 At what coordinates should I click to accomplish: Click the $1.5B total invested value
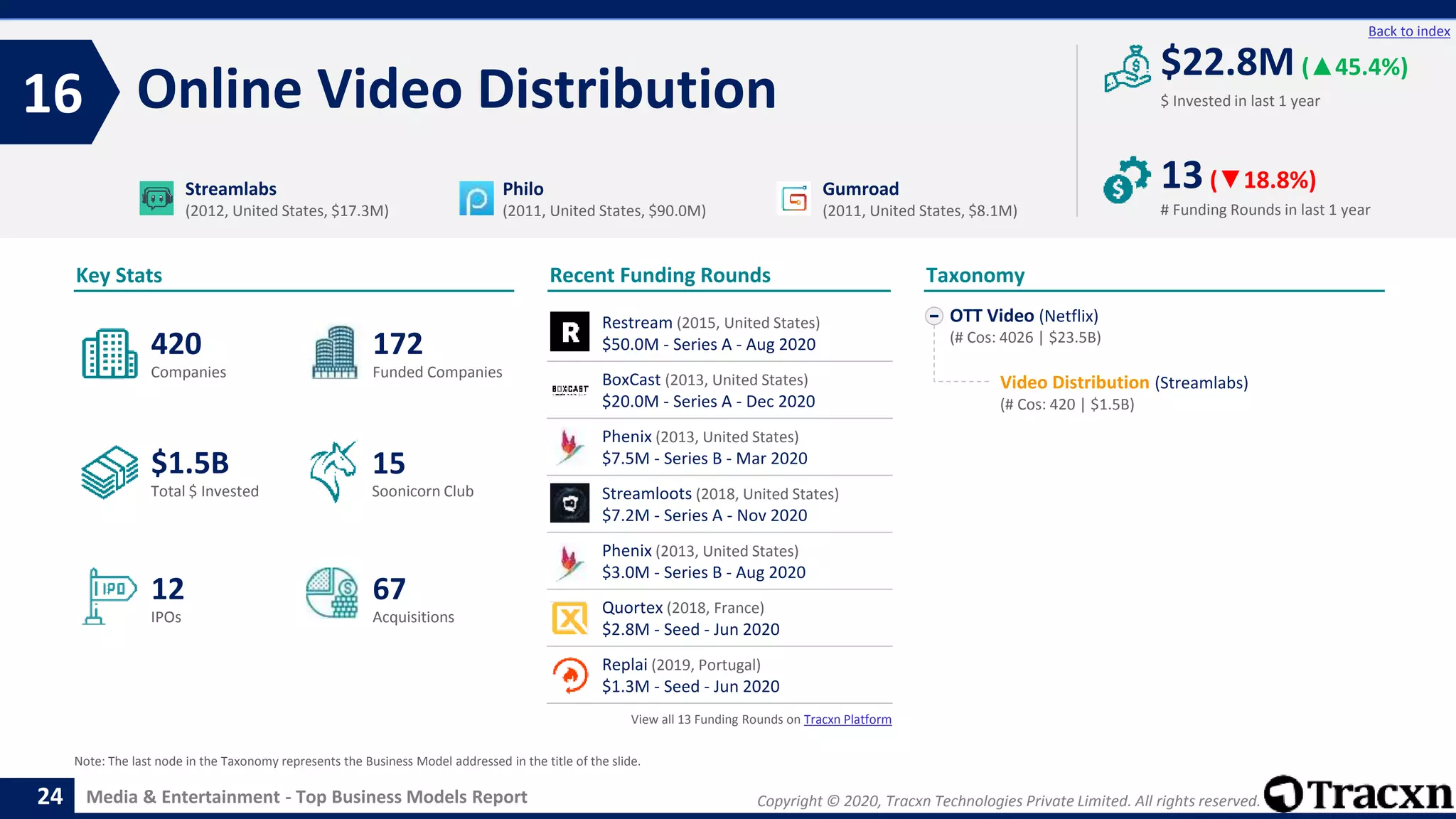[190, 463]
